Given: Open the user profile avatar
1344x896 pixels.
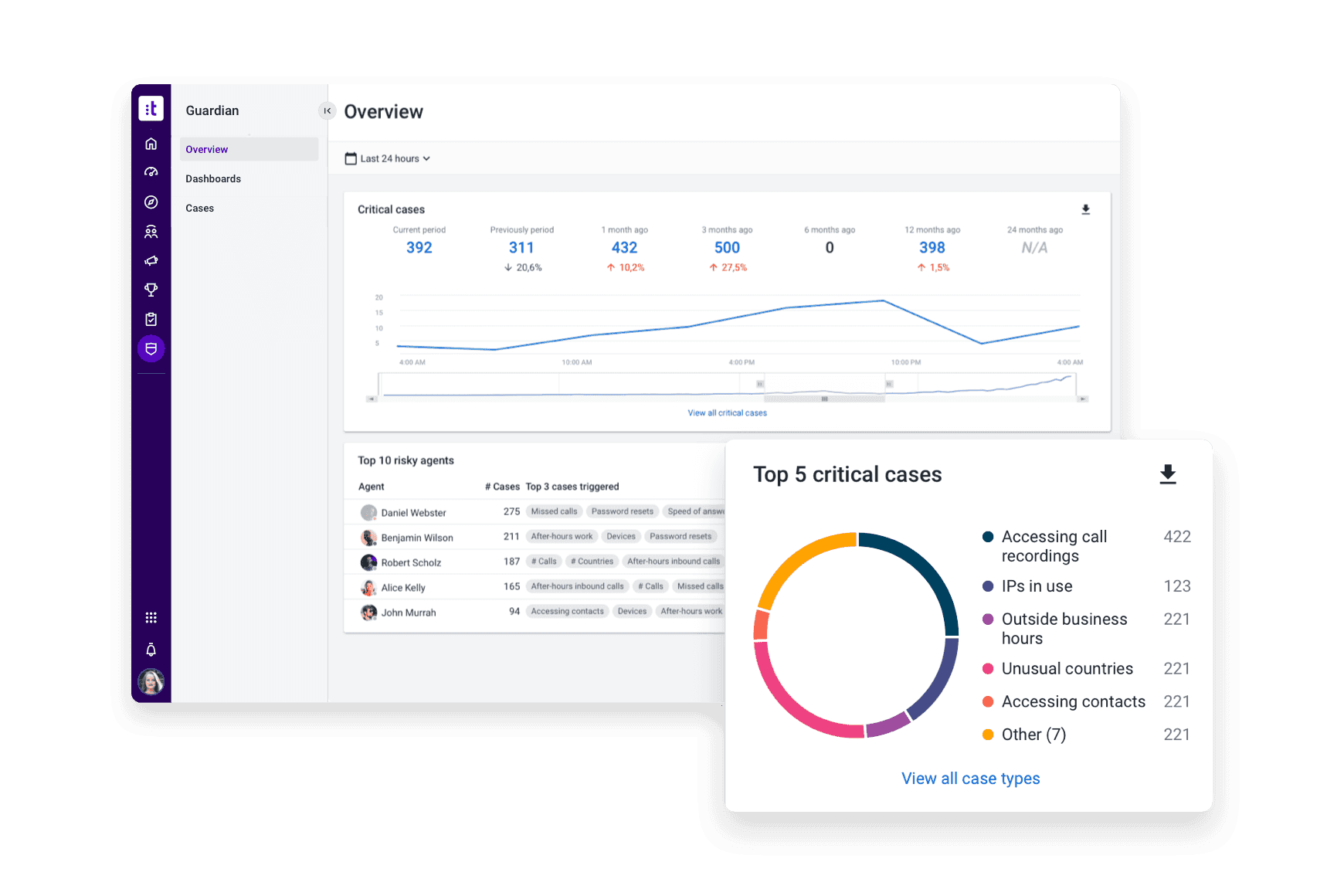Looking at the screenshot, I should [151, 682].
